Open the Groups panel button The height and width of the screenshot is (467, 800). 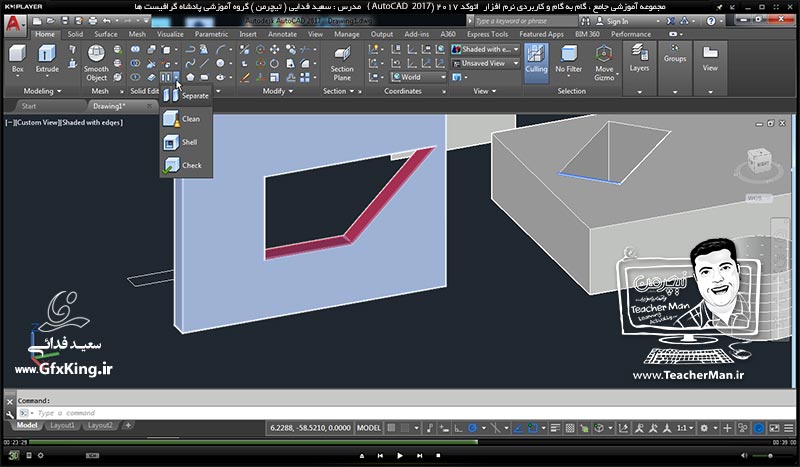click(674, 68)
